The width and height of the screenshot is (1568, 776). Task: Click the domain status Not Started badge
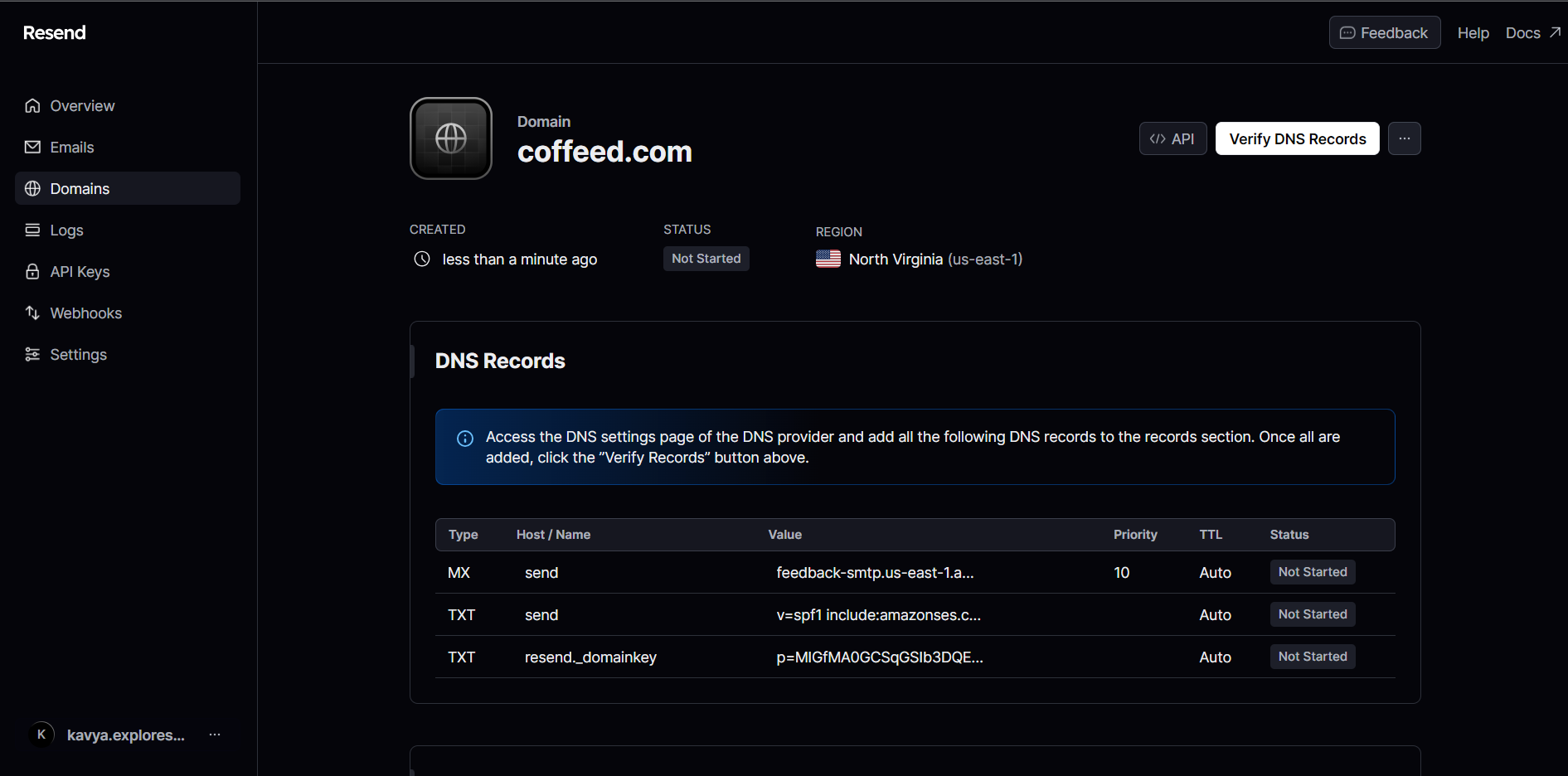click(x=706, y=259)
